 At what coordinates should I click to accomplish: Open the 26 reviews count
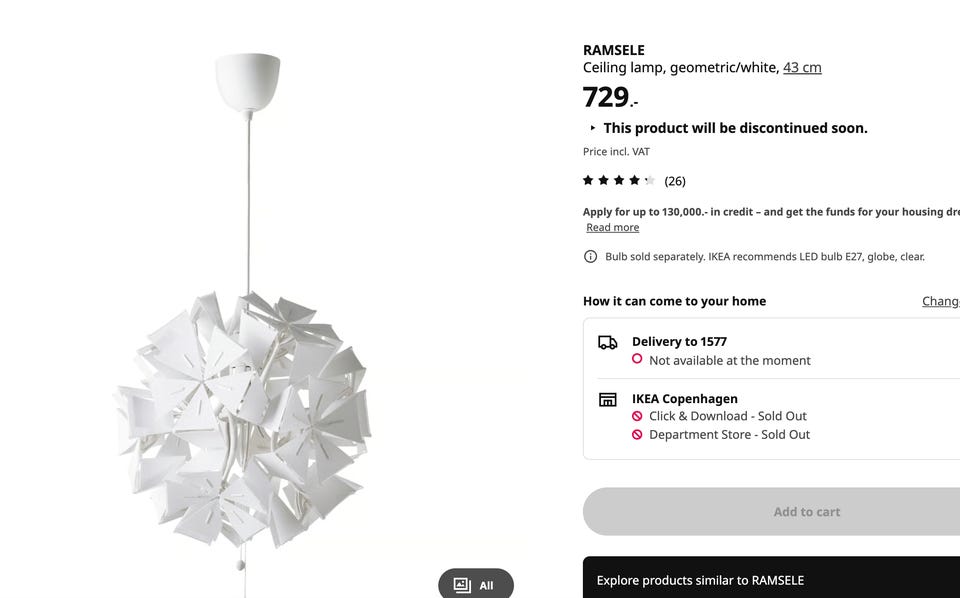(x=675, y=181)
